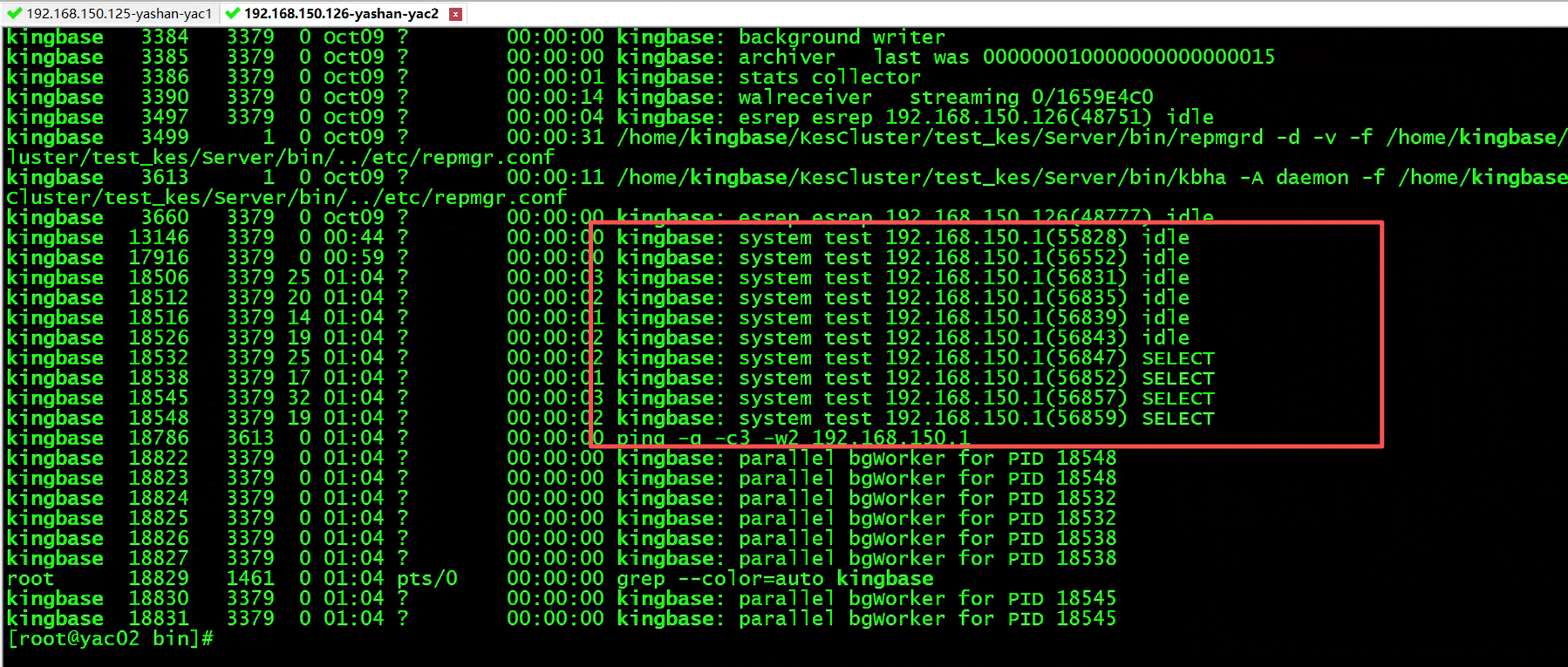Click the client address 192.168.150.1(56835)

click(1006, 297)
